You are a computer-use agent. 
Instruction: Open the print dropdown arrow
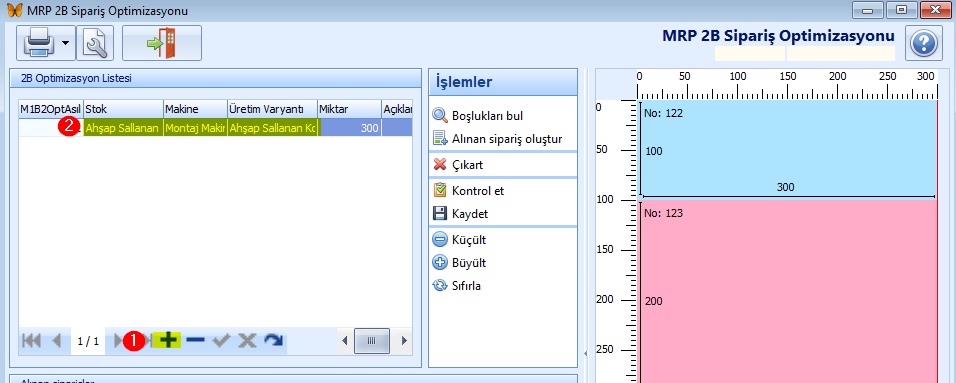pos(66,44)
